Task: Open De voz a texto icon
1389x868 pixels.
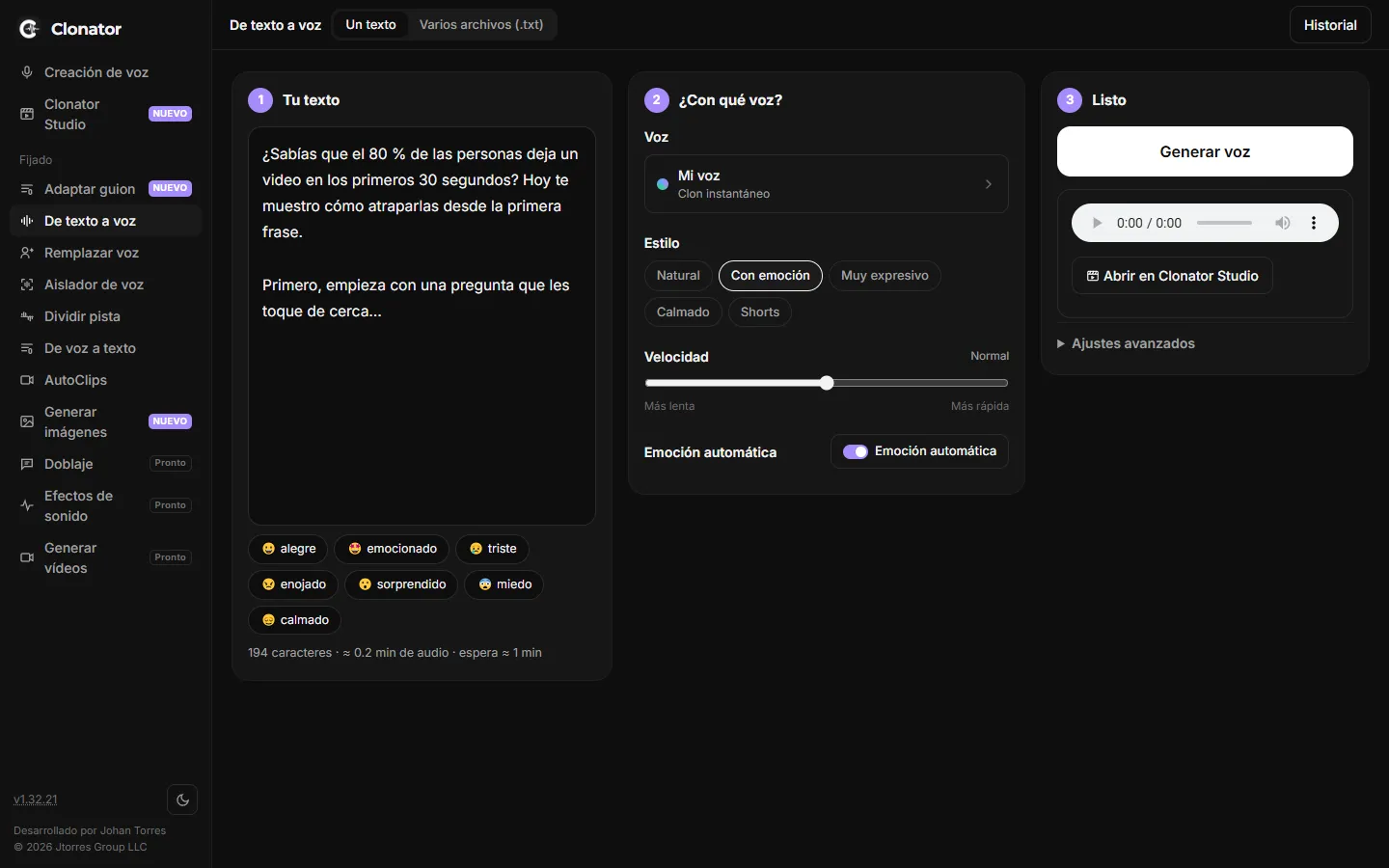Action: [x=27, y=348]
